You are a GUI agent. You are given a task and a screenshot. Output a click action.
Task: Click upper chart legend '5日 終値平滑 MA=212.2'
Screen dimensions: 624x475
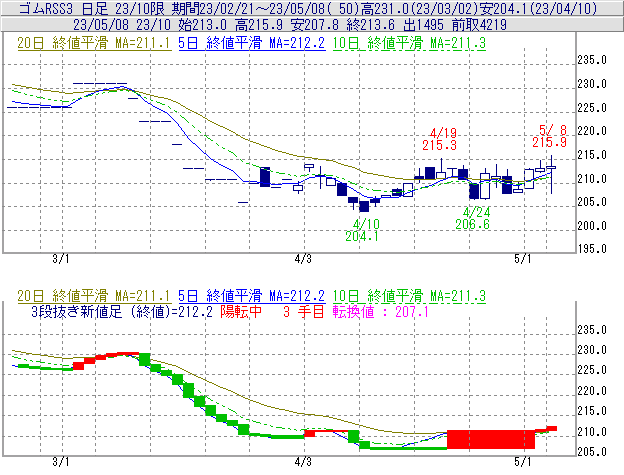252,43
